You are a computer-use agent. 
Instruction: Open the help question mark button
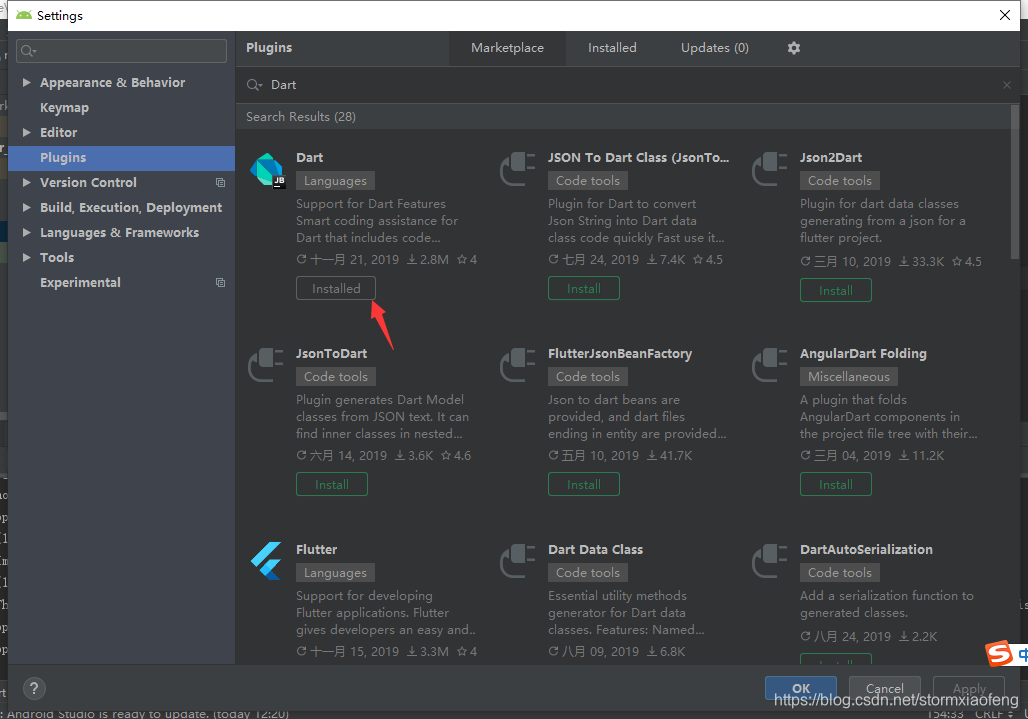[x=34, y=688]
